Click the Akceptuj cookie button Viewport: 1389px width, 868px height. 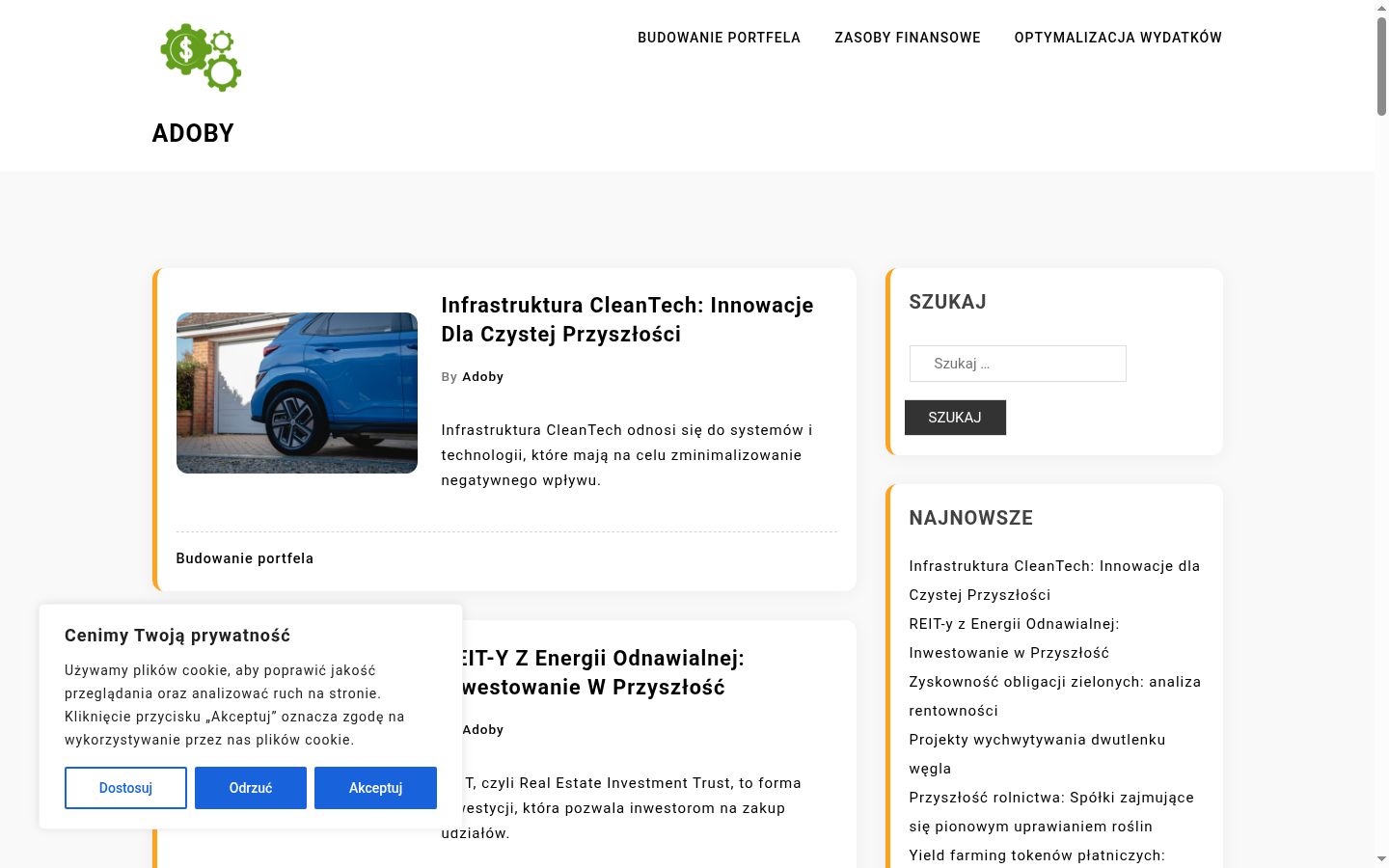375,788
